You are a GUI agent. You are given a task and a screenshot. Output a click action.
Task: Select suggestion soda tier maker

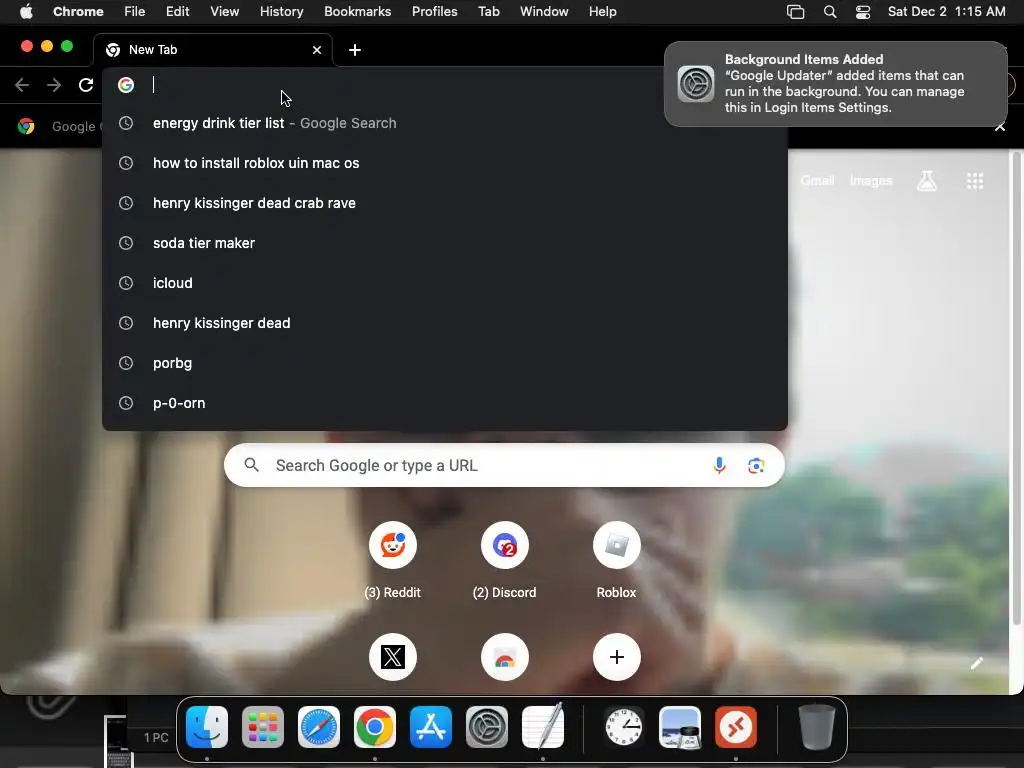(445, 243)
